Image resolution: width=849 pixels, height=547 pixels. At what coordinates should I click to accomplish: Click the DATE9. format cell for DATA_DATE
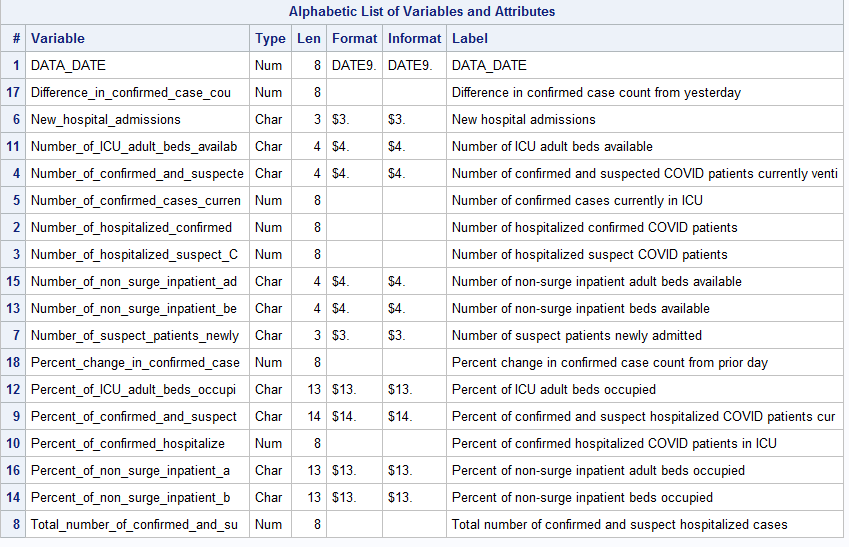pyautogui.click(x=353, y=65)
